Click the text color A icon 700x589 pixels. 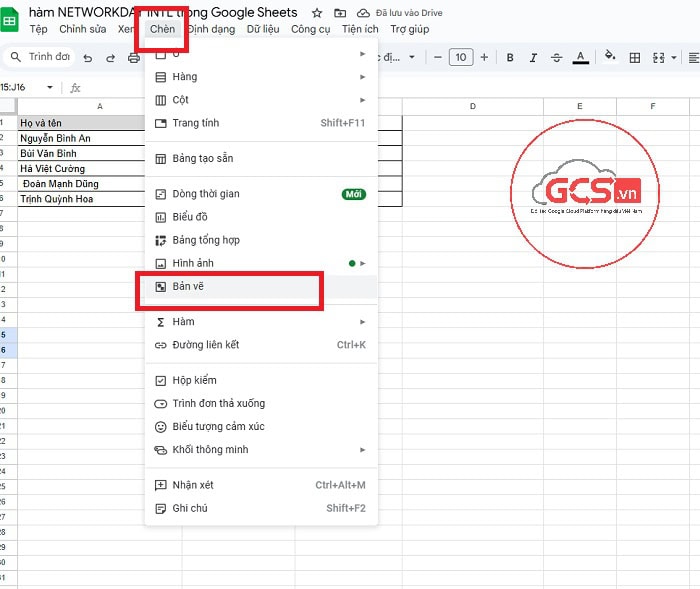point(581,57)
